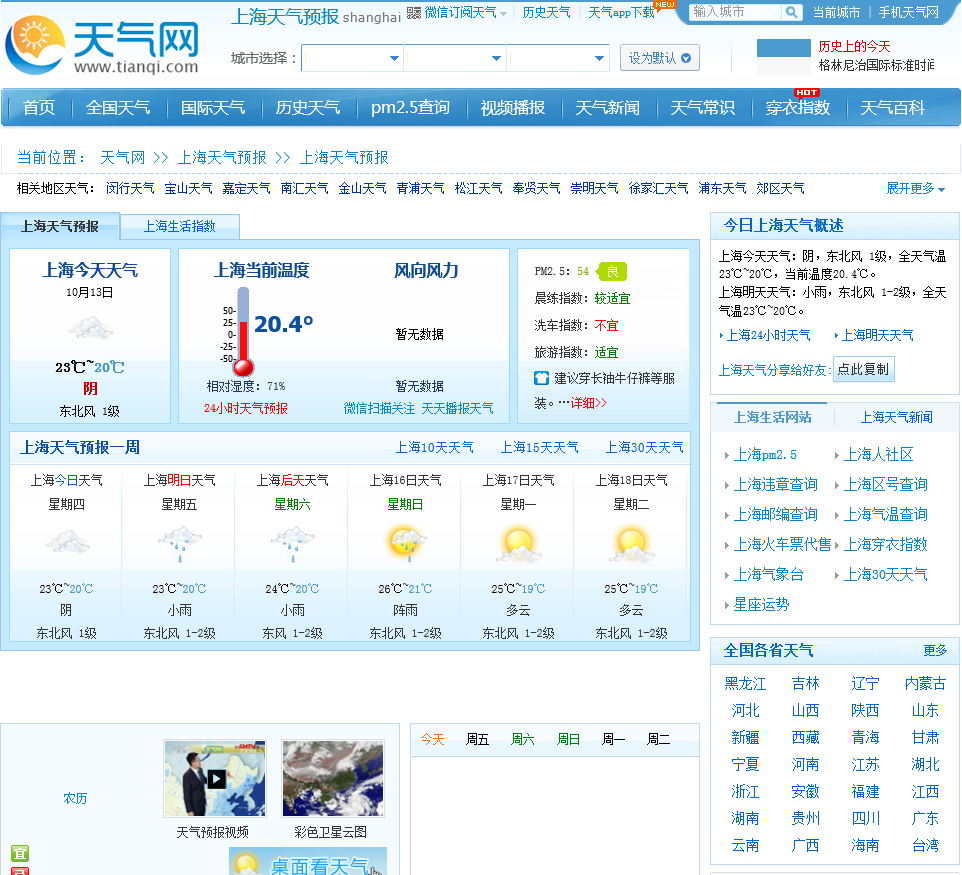Viewport: 962px width, 875px height.
Task: Click 更多 in provinces panel
Action: click(x=935, y=650)
